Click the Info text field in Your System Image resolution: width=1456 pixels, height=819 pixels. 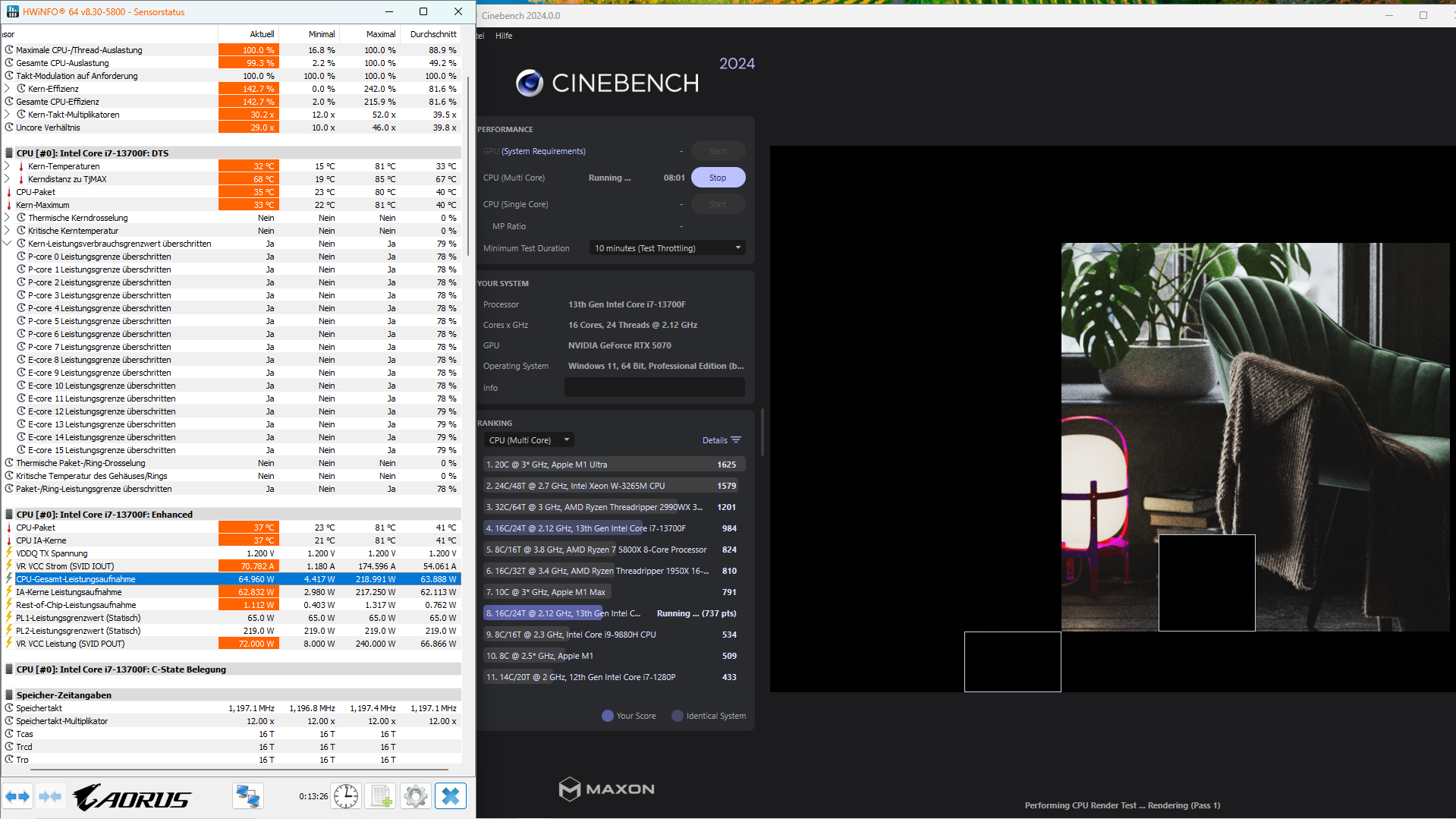point(655,388)
